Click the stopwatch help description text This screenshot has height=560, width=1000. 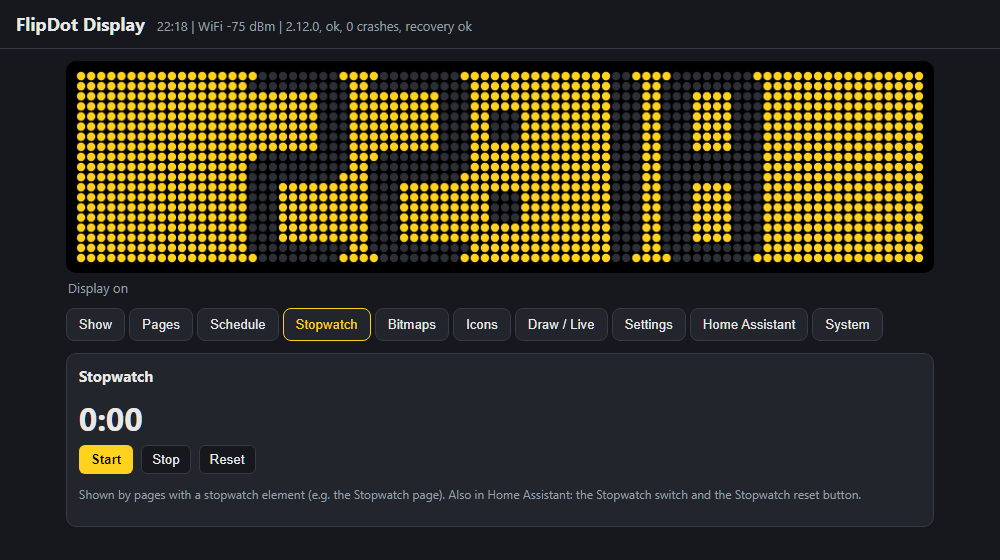[x=469, y=495]
